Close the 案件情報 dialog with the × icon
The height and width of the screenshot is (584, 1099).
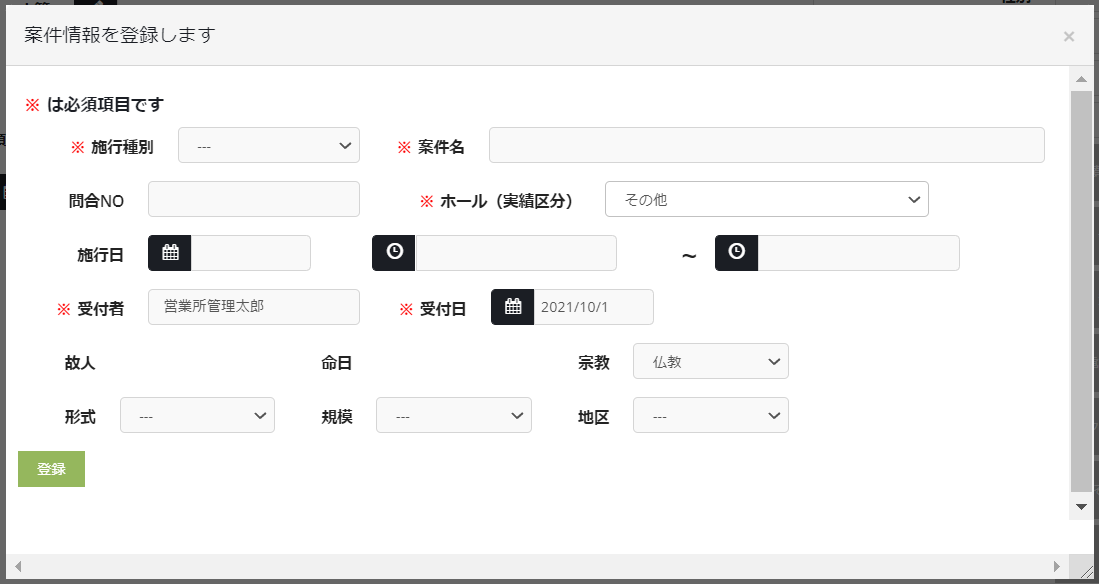1068,37
